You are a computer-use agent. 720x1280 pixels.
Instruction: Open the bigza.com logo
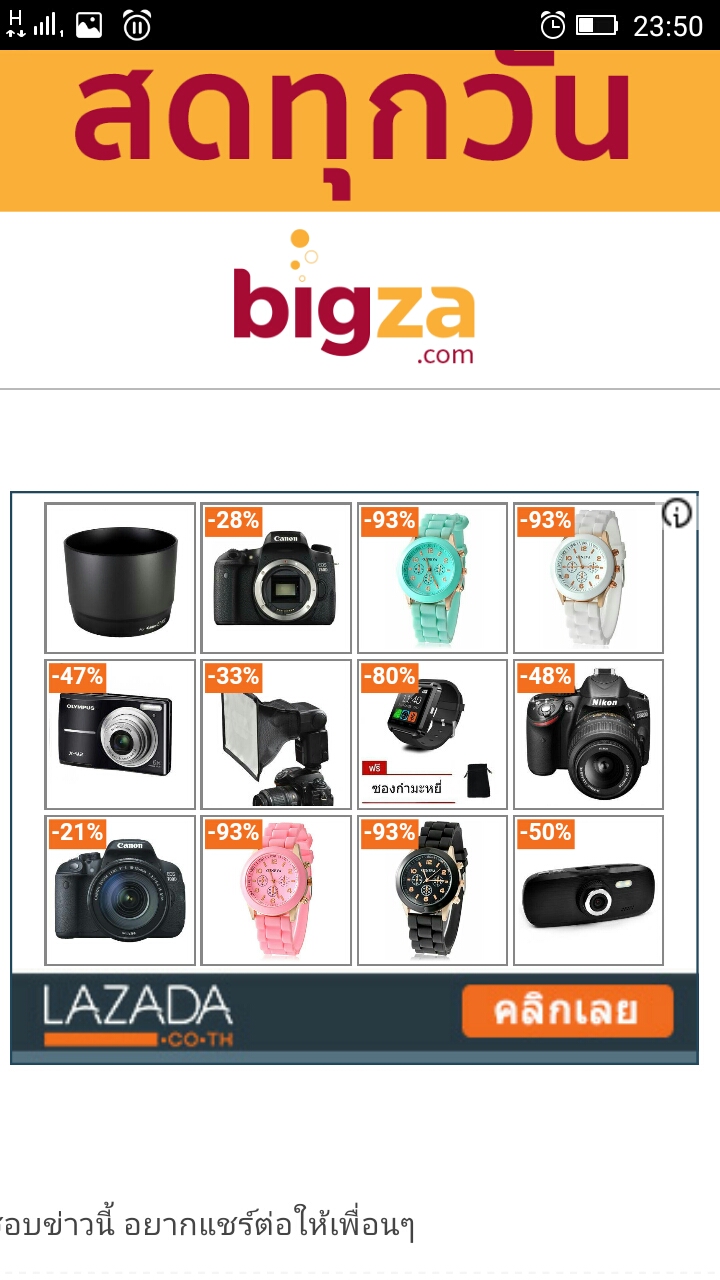click(354, 298)
